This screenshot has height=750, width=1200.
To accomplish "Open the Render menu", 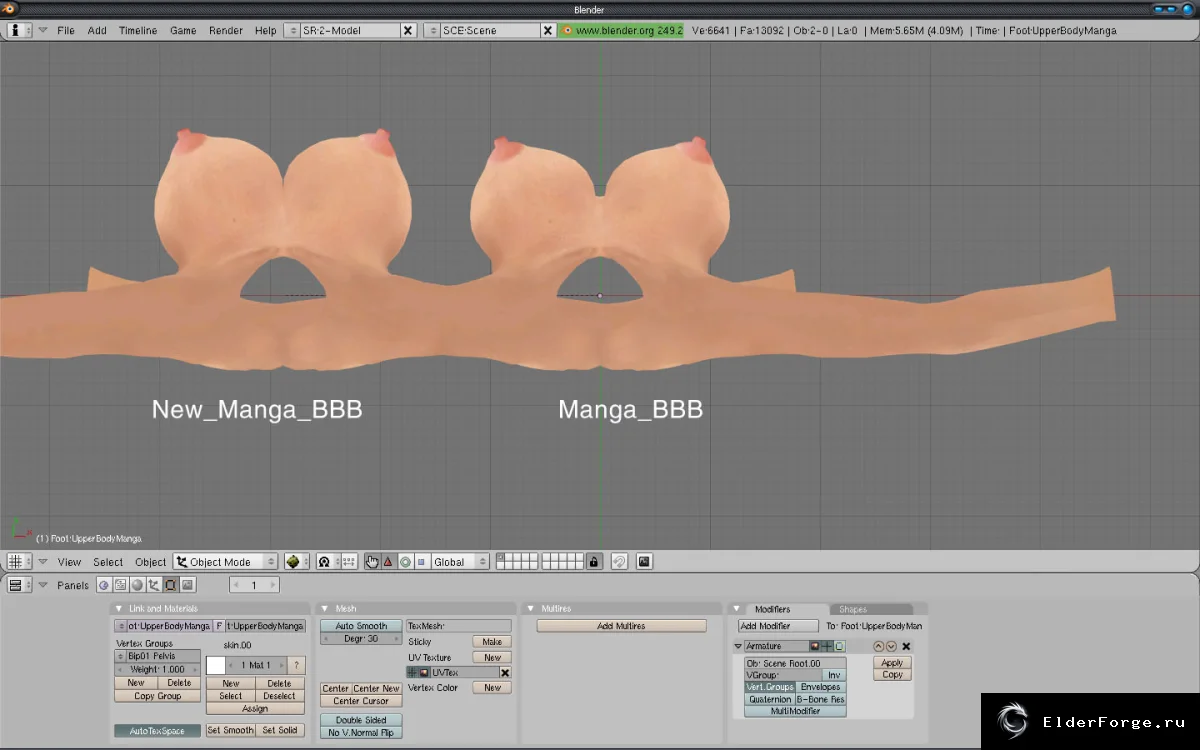I will (226, 30).
